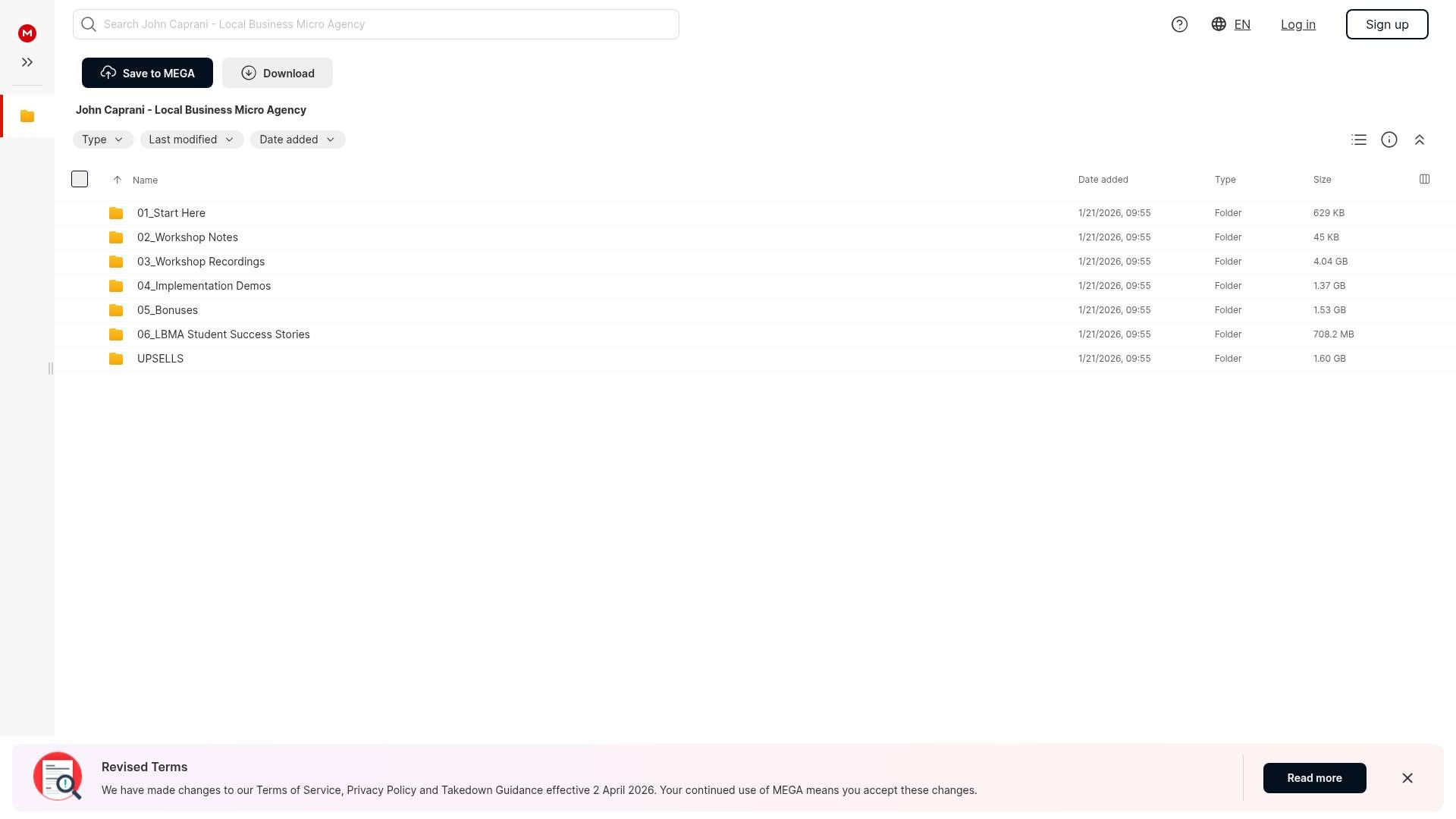Viewport: 1456px width, 819px height.
Task: Dismiss the Revised Terms banner
Action: coord(1407,778)
